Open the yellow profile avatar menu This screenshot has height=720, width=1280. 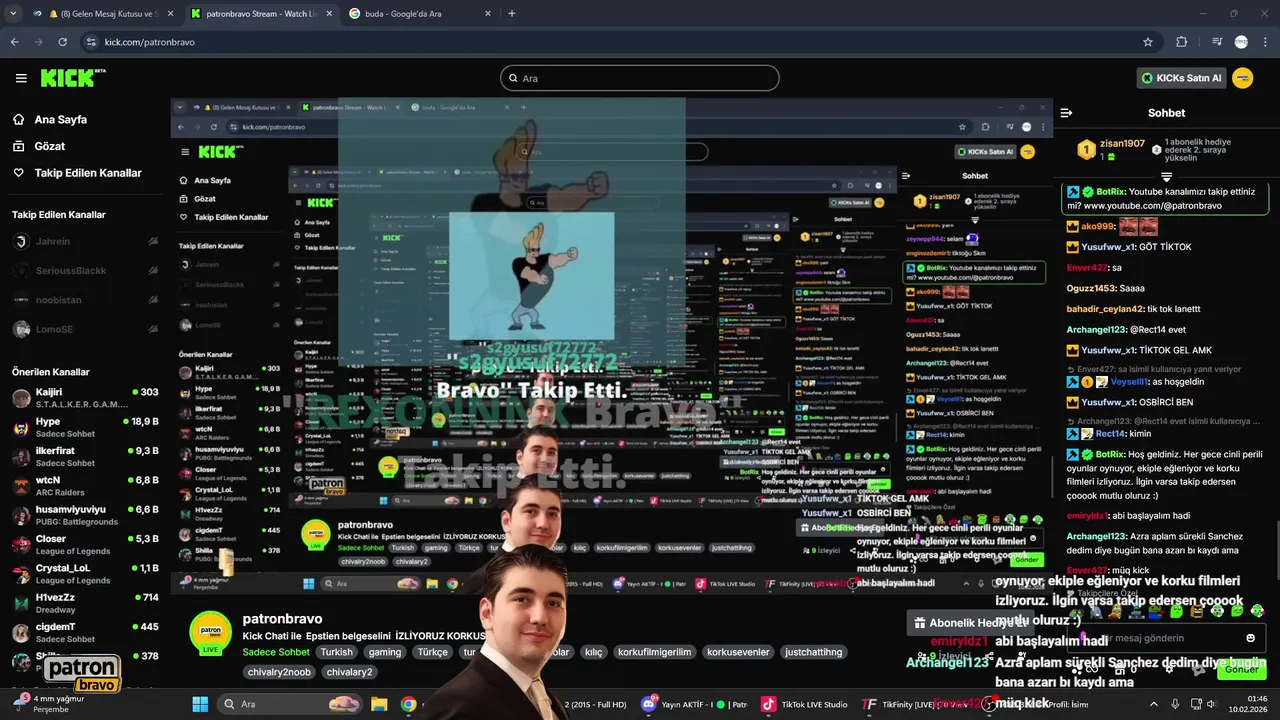point(1243,78)
